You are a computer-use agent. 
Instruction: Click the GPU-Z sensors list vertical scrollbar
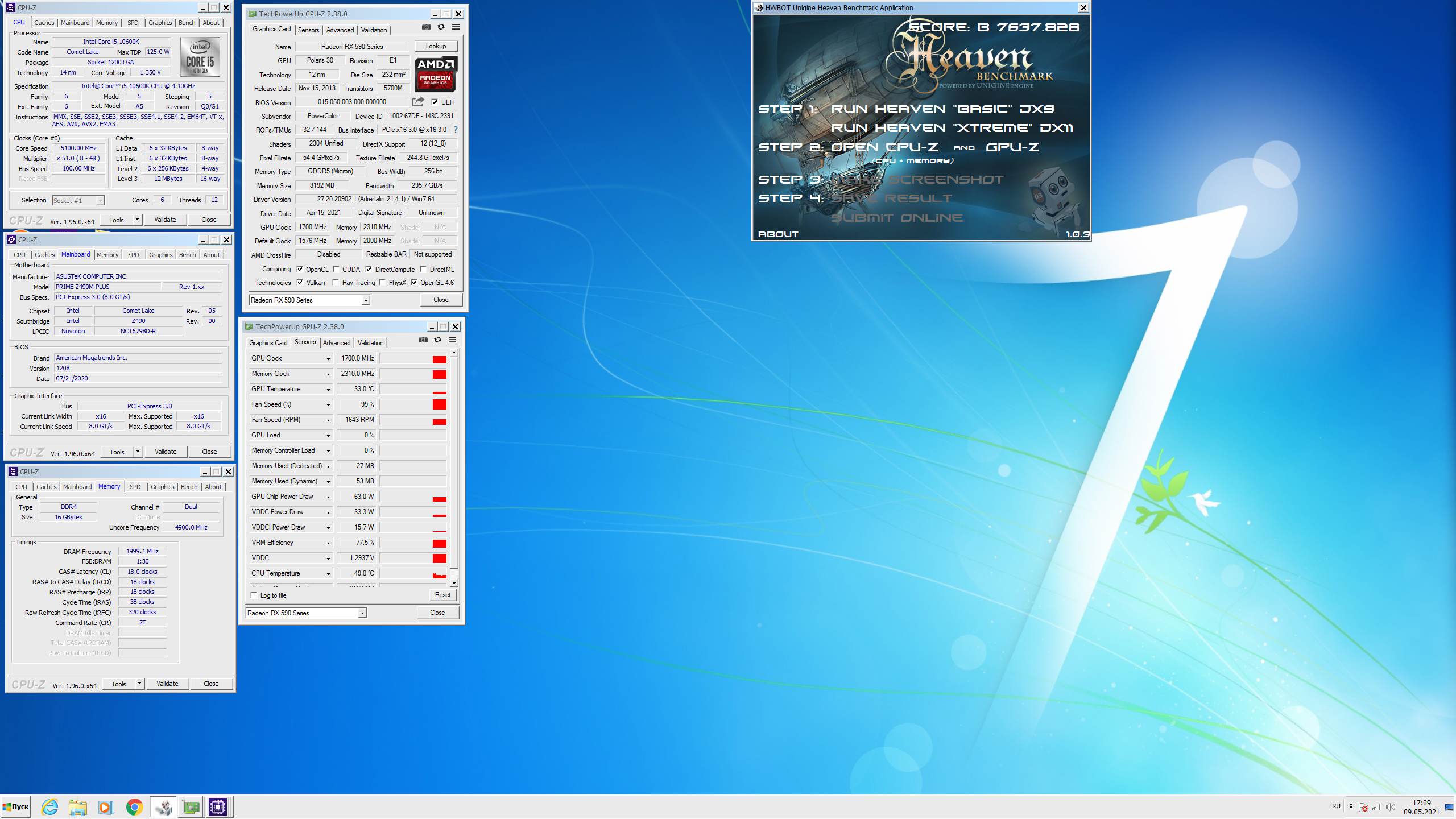point(454,468)
